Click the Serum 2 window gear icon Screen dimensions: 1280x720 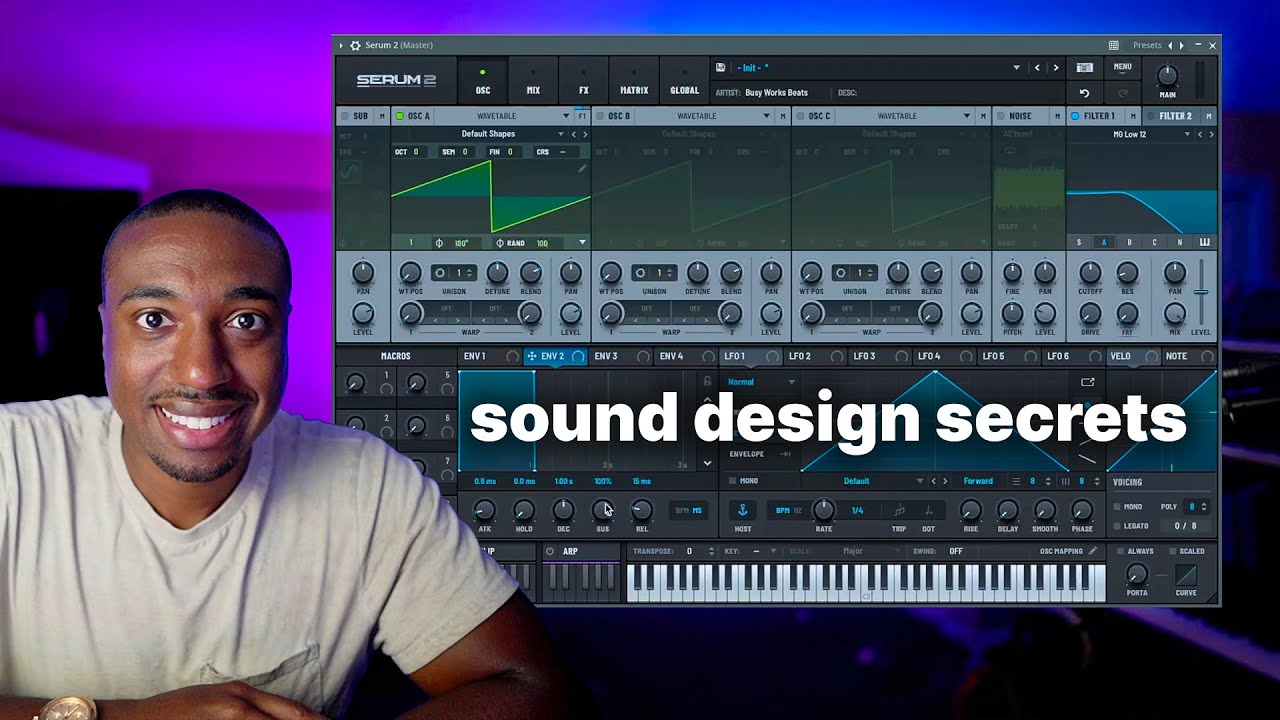[355, 45]
